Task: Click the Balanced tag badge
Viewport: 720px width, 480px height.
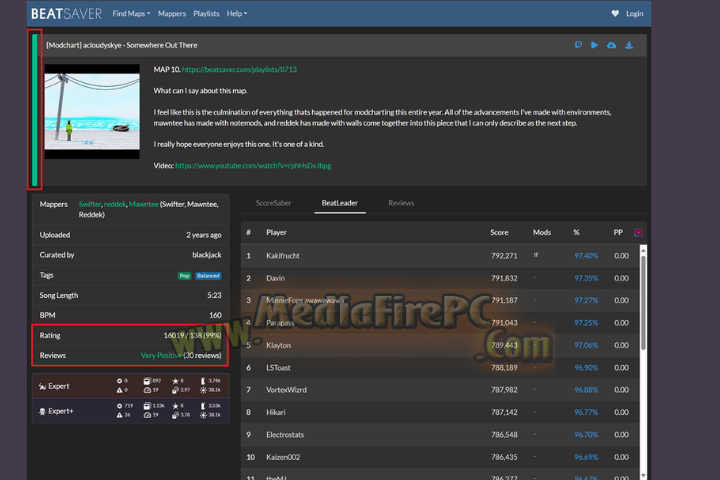Action: [x=208, y=276]
